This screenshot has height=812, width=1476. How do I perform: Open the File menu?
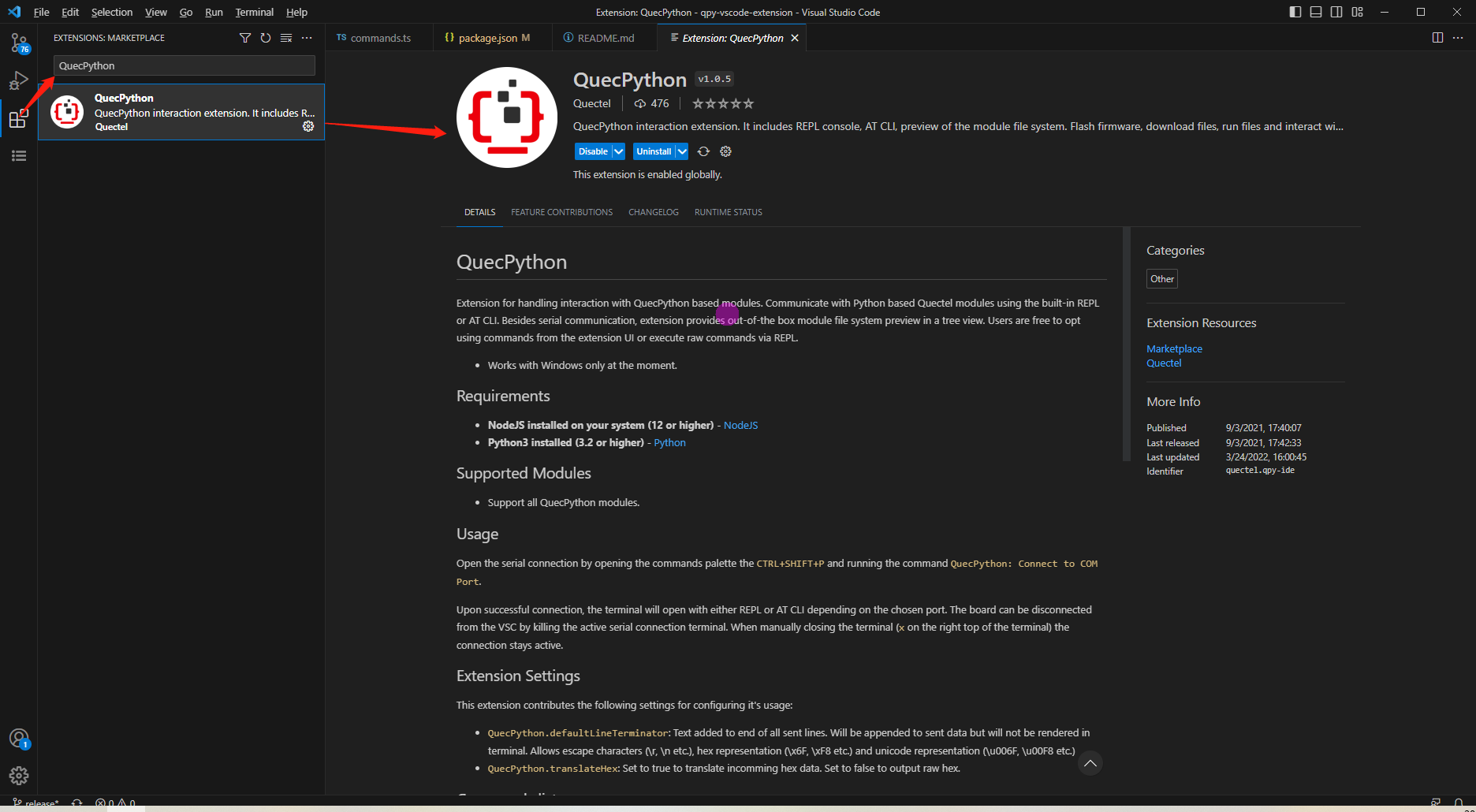42,12
